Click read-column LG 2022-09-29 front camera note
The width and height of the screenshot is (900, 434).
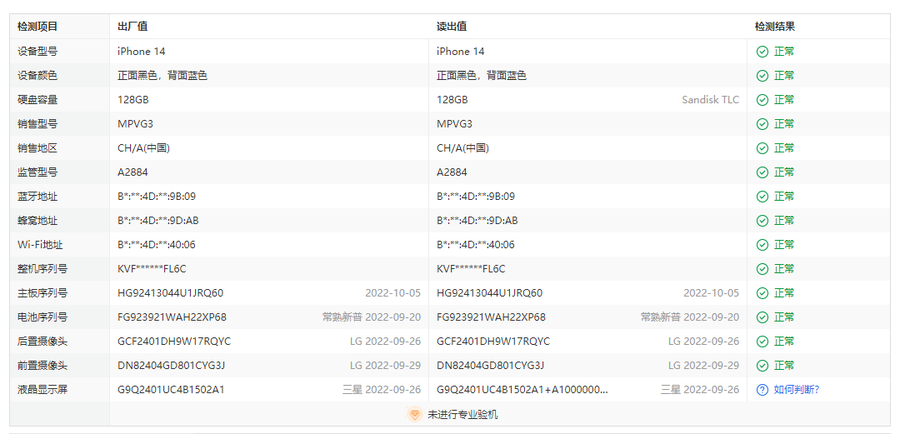click(x=703, y=365)
